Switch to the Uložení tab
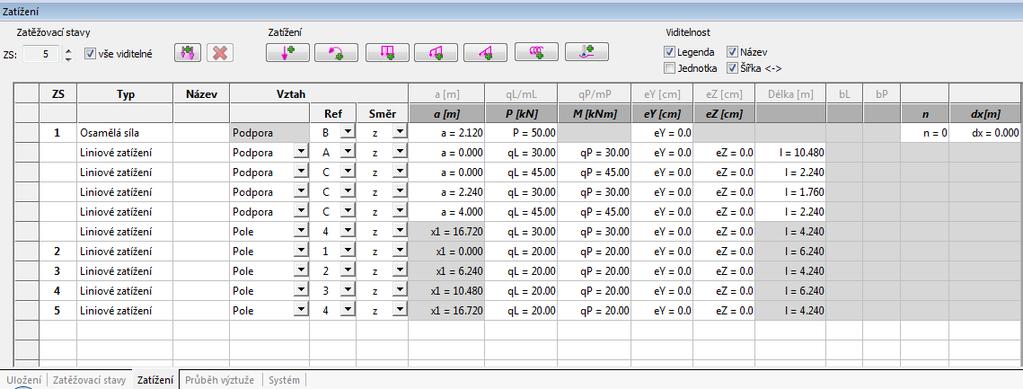Image resolution: width=1023 pixels, height=389 pixels. point(24,380)
